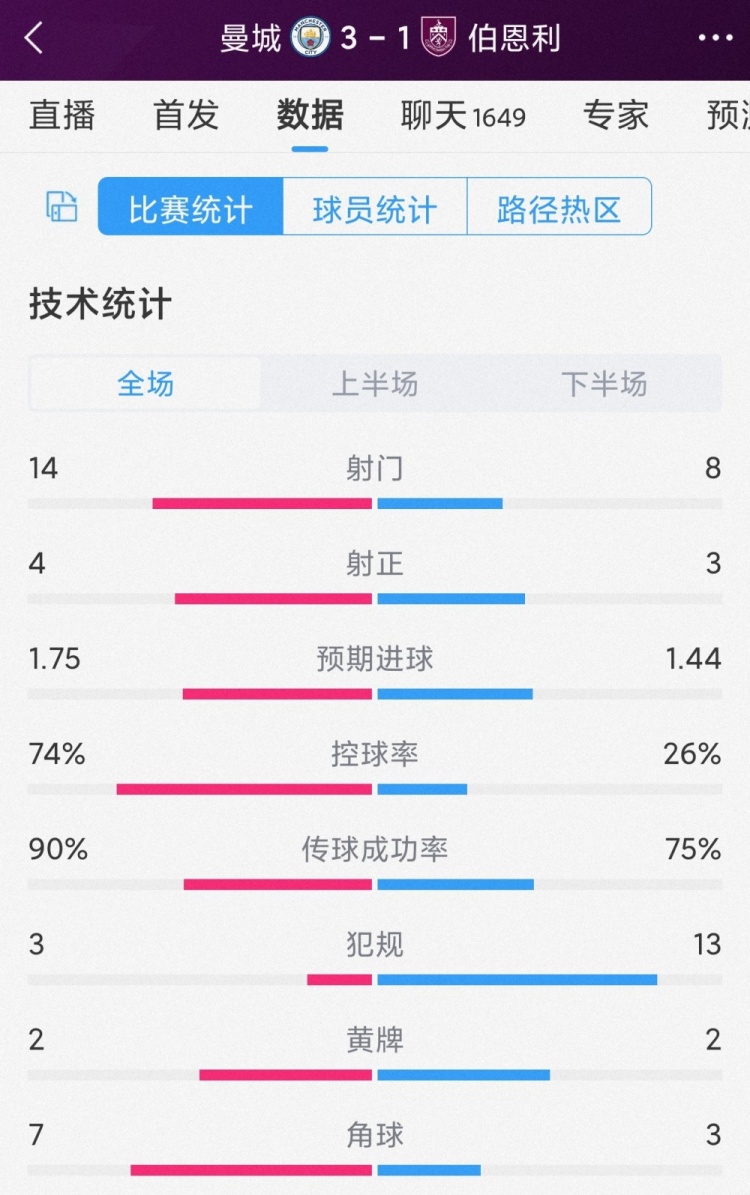Click the copy stats icon

point(61,206)
